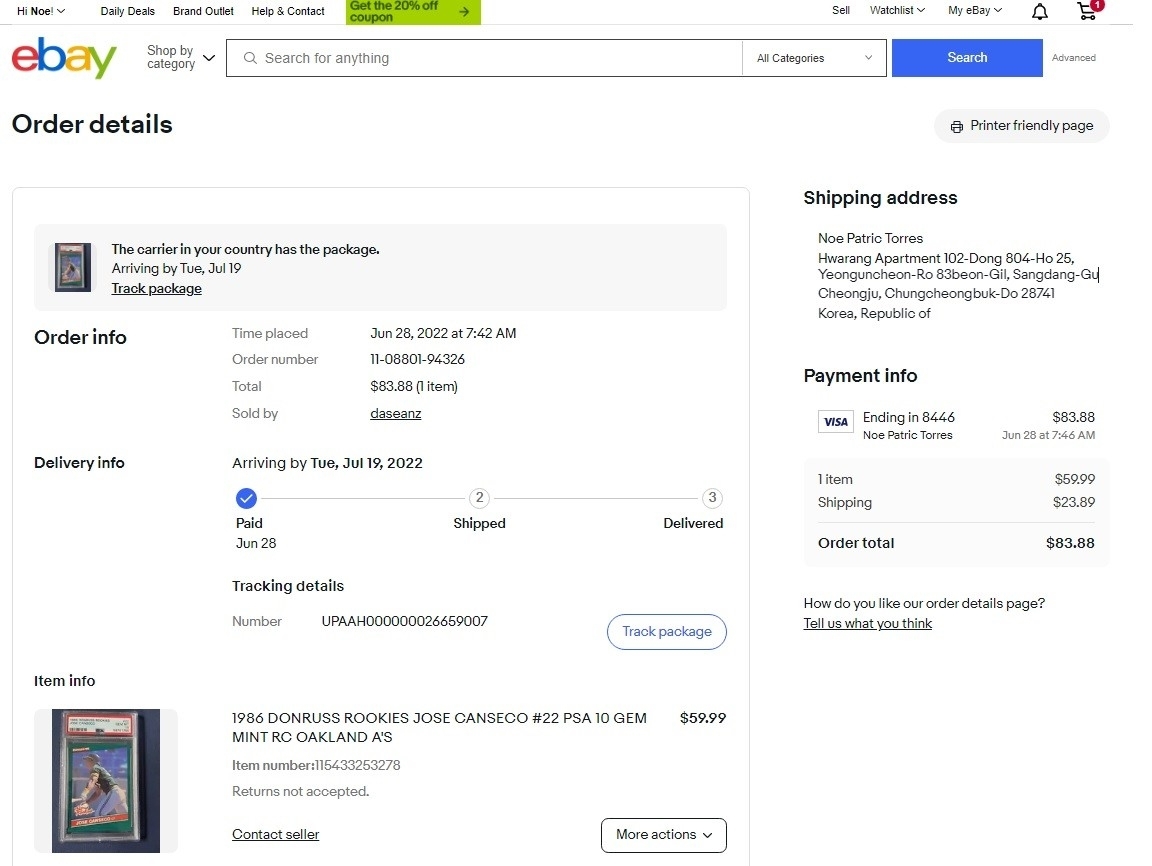This screenshot has width=1152, height=866.
Task: Open the shopping cart
Action: tap(1087, 11)
